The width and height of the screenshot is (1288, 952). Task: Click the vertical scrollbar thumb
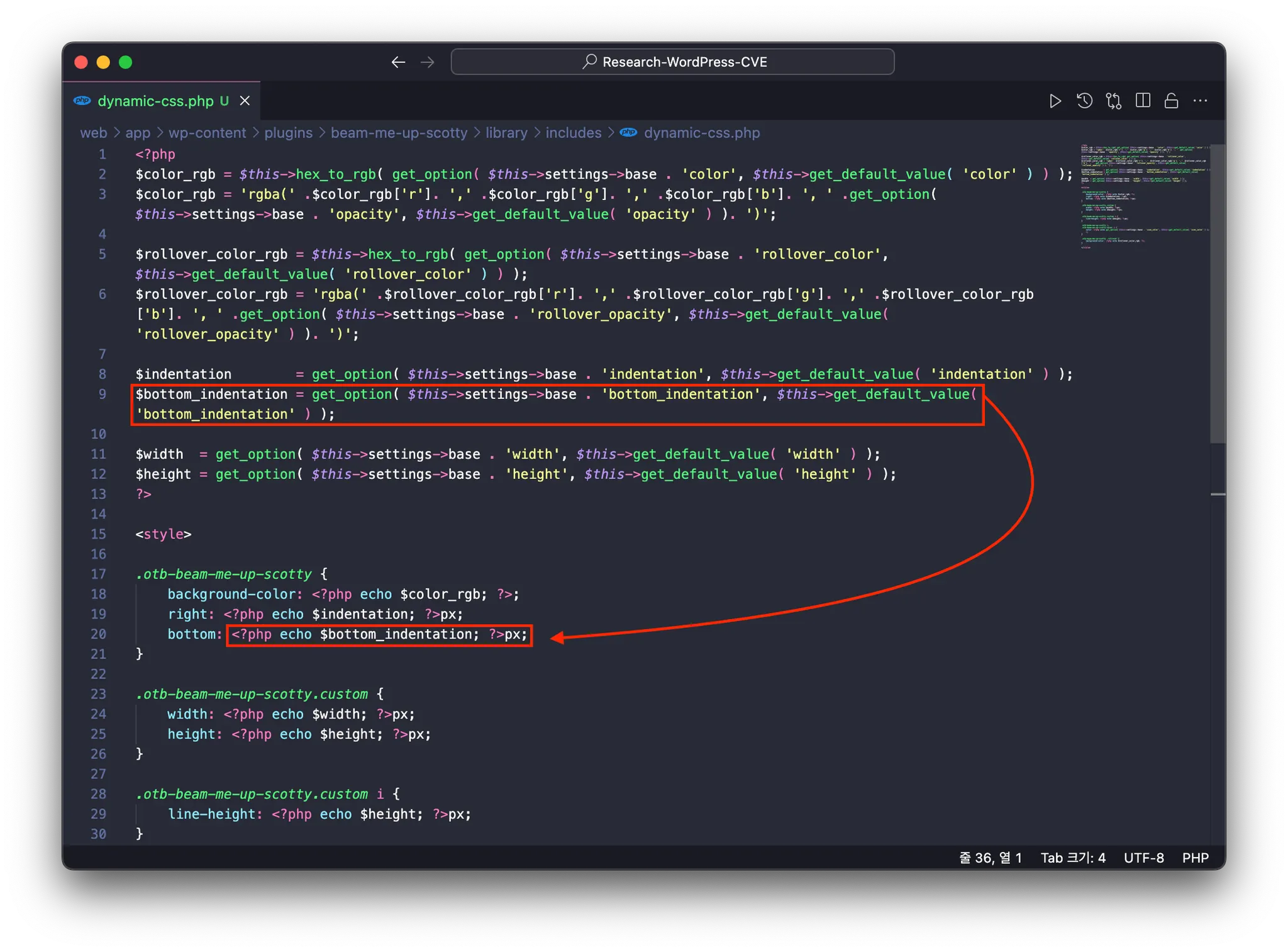coord(1218,293)
